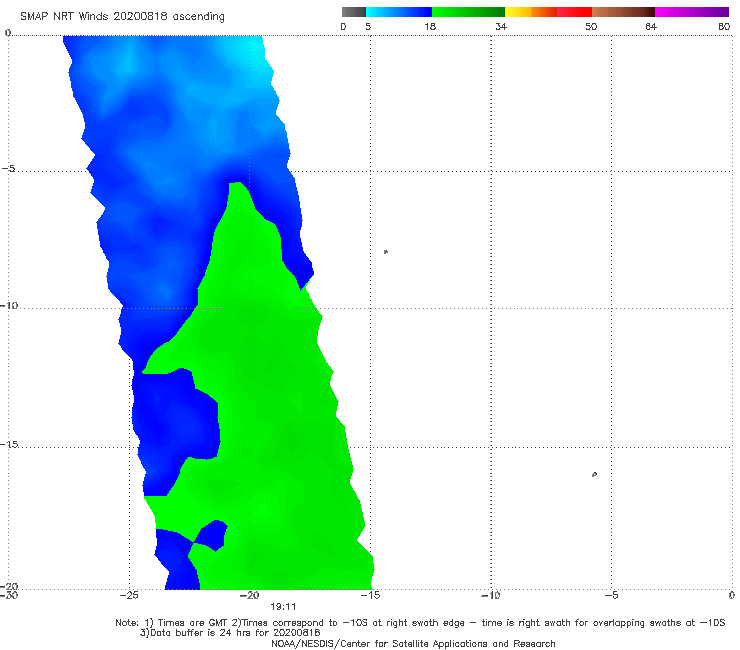Select the gray segment of the wind color bar
740x650 pixels.
pyautogui.click(x=354, y=12)
